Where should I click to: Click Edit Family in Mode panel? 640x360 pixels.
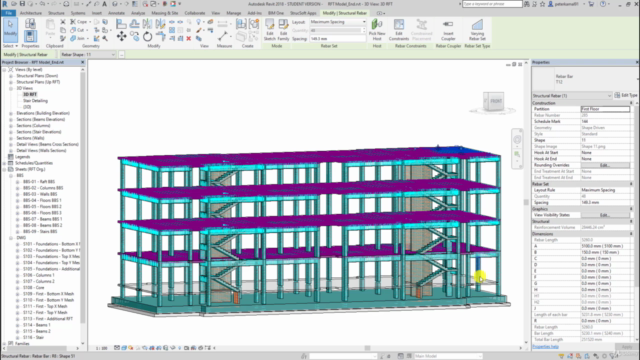coord(283,30)
